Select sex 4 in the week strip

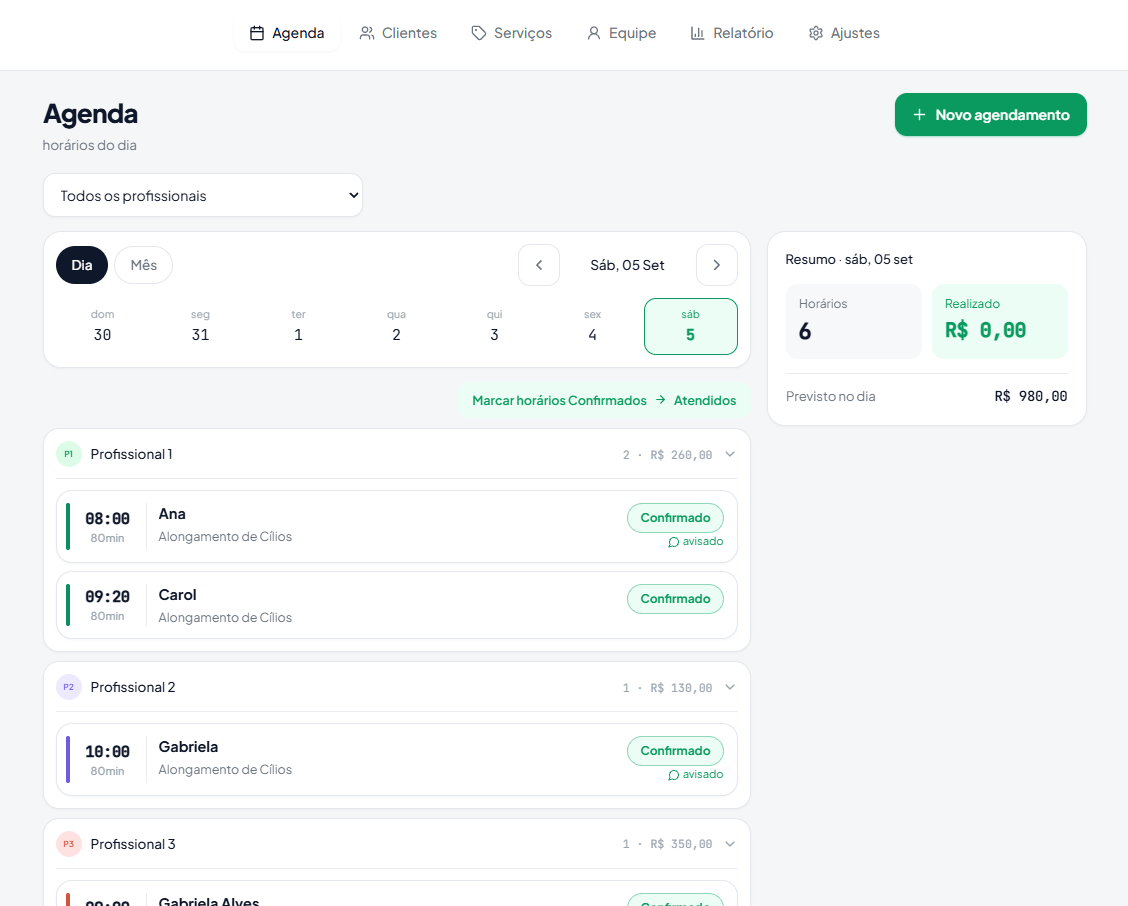(x=592, y=326)
